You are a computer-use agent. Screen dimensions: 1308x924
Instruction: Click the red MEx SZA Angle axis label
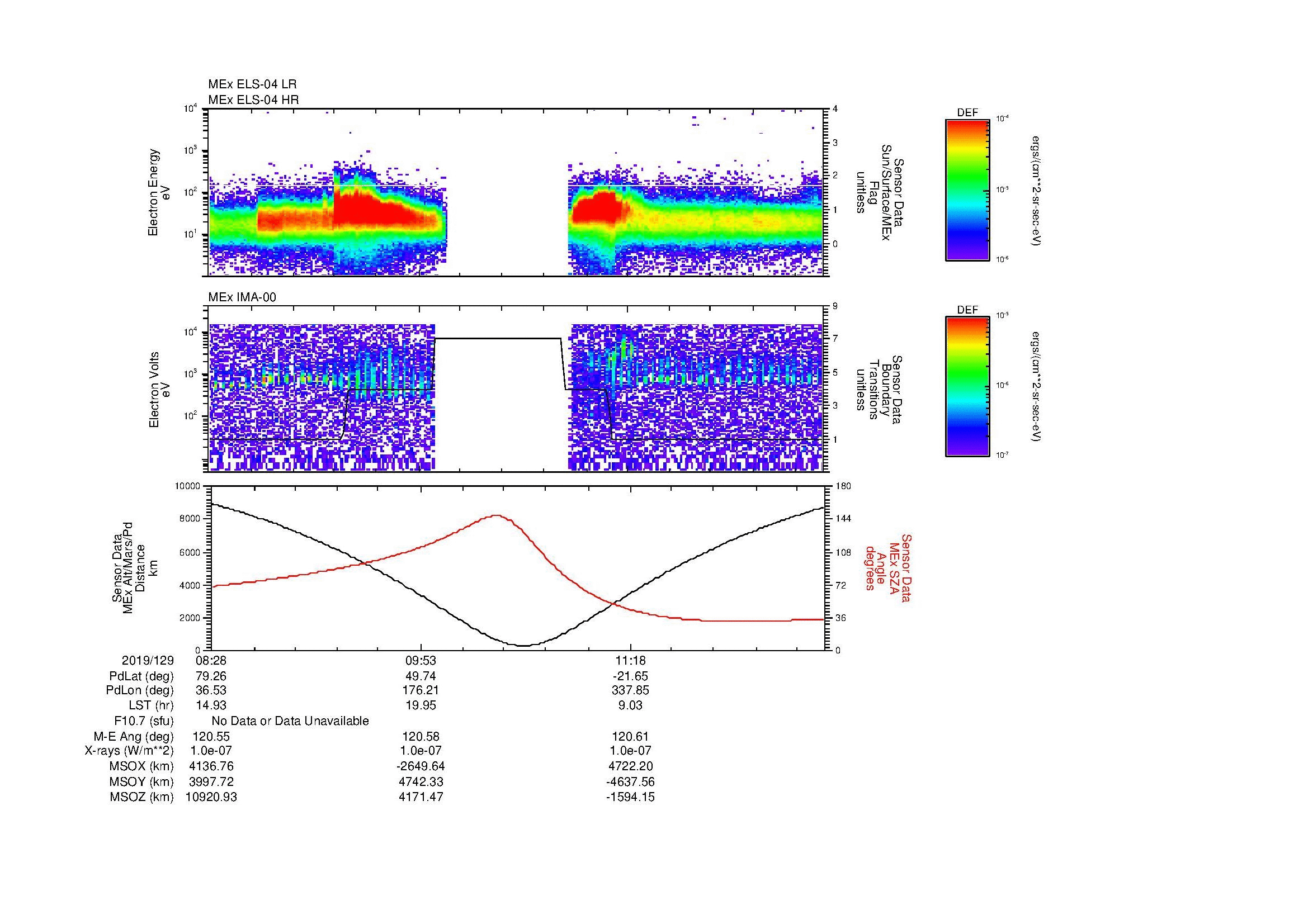click(x=887, y=567)
